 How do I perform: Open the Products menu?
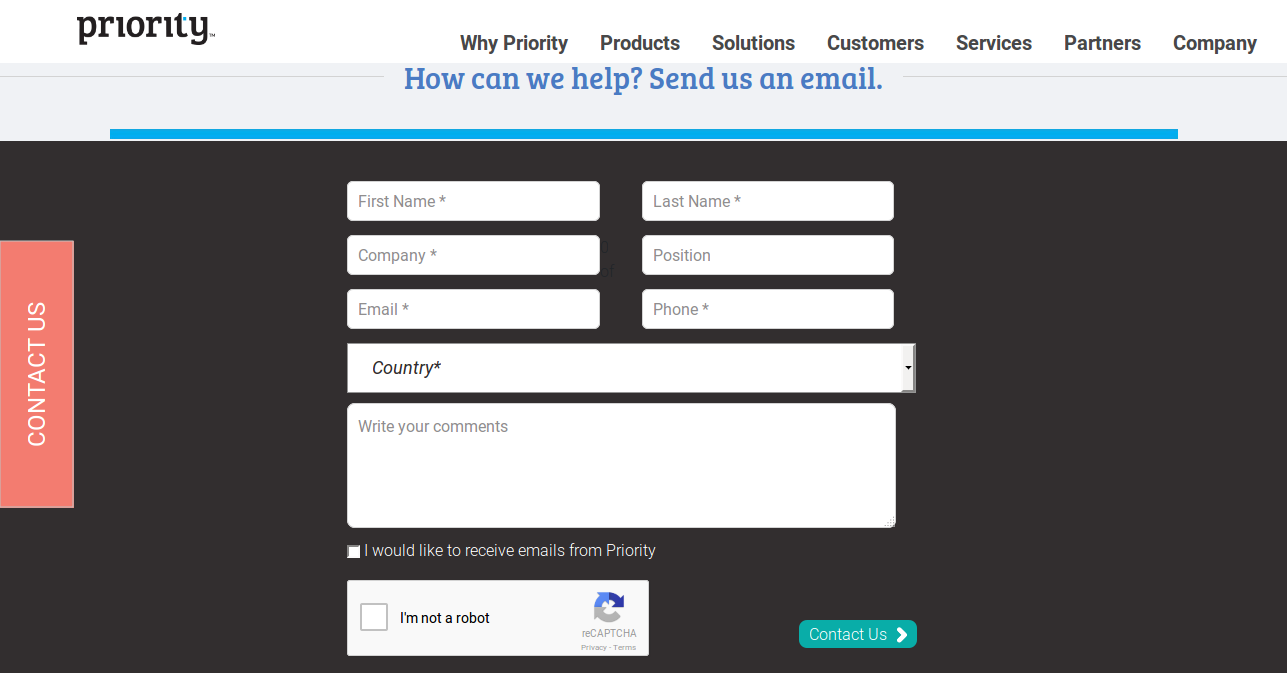[639, 43]
